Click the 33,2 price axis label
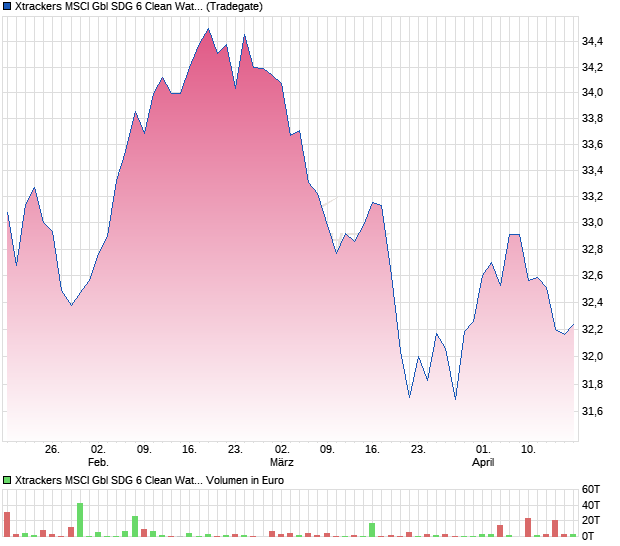This screenshot has width=620, height=546. [592, 196]
